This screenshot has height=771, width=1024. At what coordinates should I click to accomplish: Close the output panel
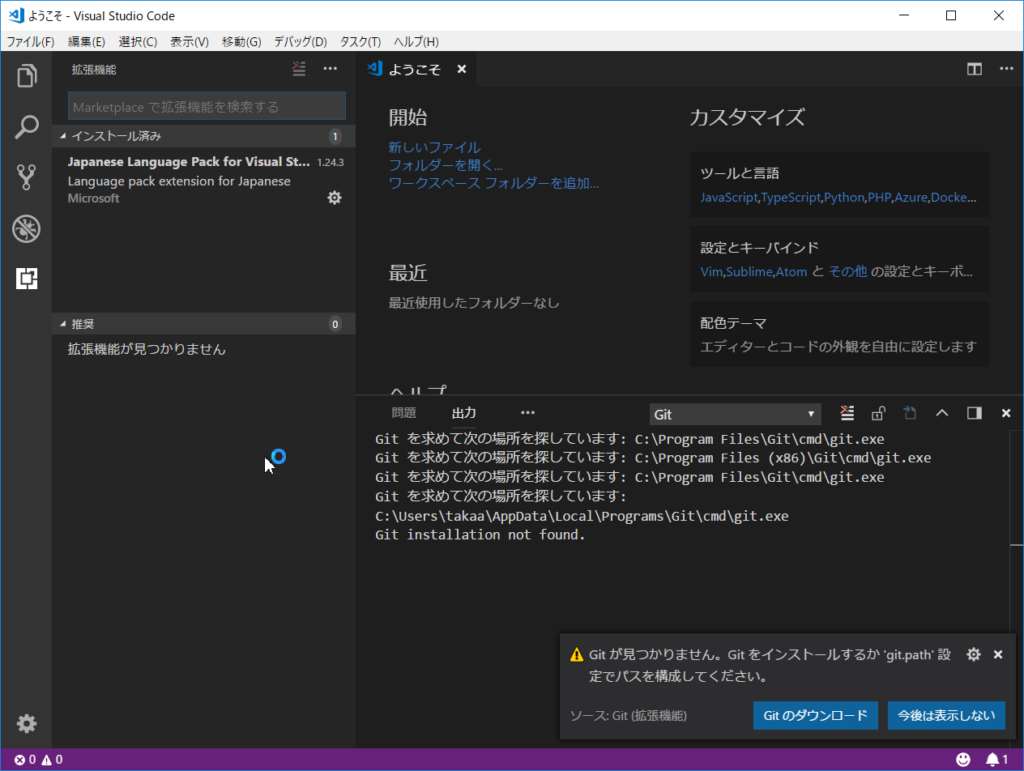1006,413
